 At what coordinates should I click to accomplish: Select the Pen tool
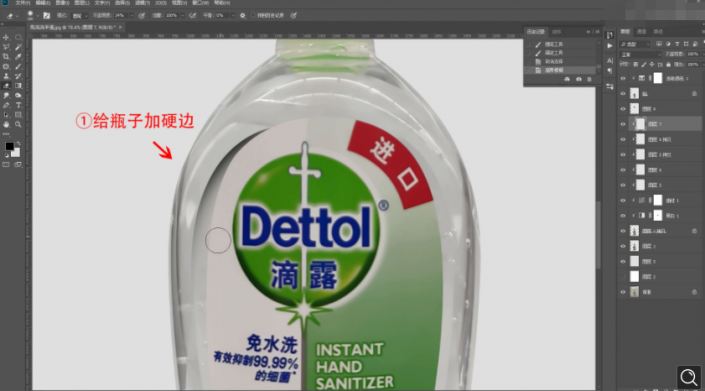6,105
